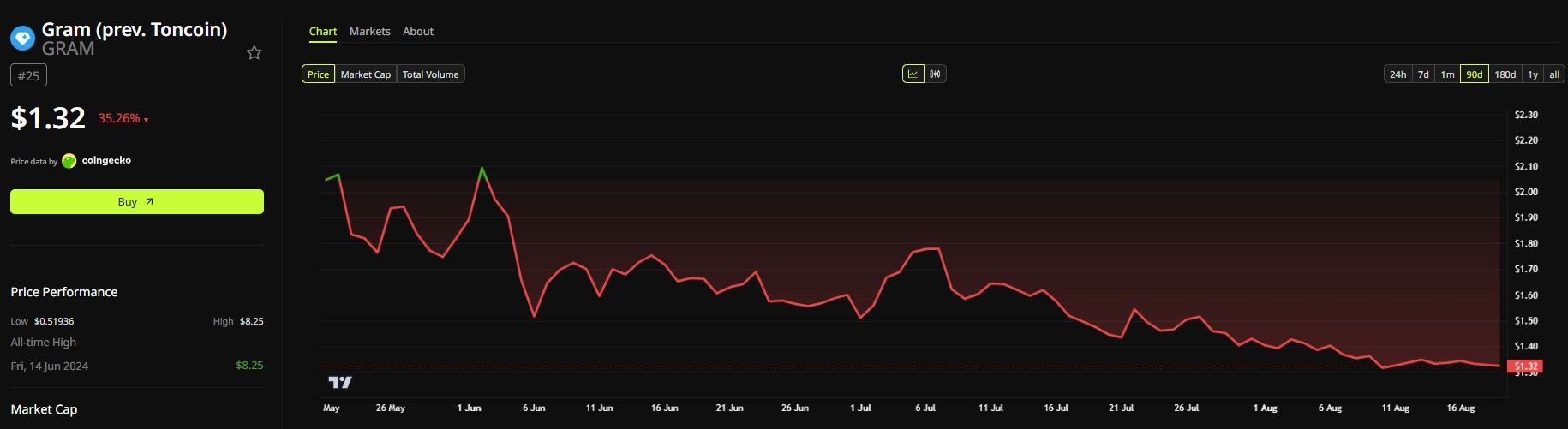The height and width of the screenshot is (429, 1568).
Task: Click the 6 Jun date on time axis
Action: pos(534,408)
